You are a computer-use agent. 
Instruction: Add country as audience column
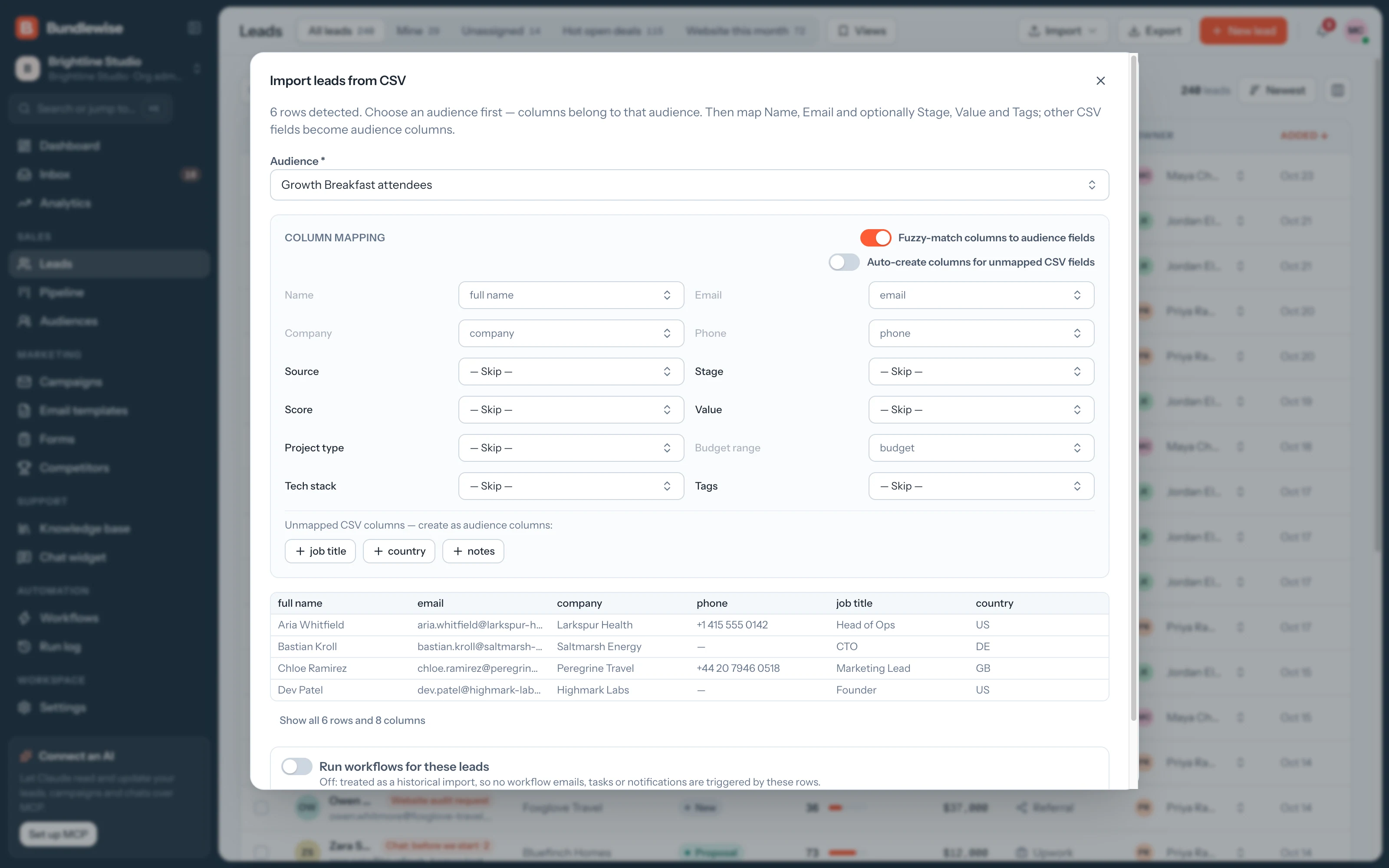399,551
